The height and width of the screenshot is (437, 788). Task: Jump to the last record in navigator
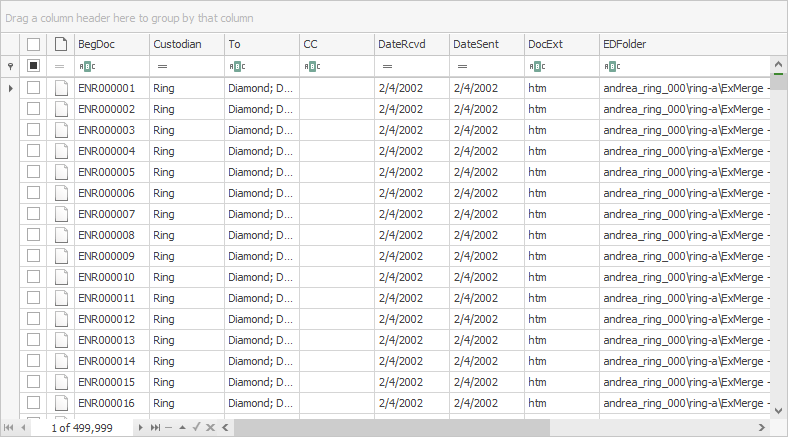click(155, 428)
